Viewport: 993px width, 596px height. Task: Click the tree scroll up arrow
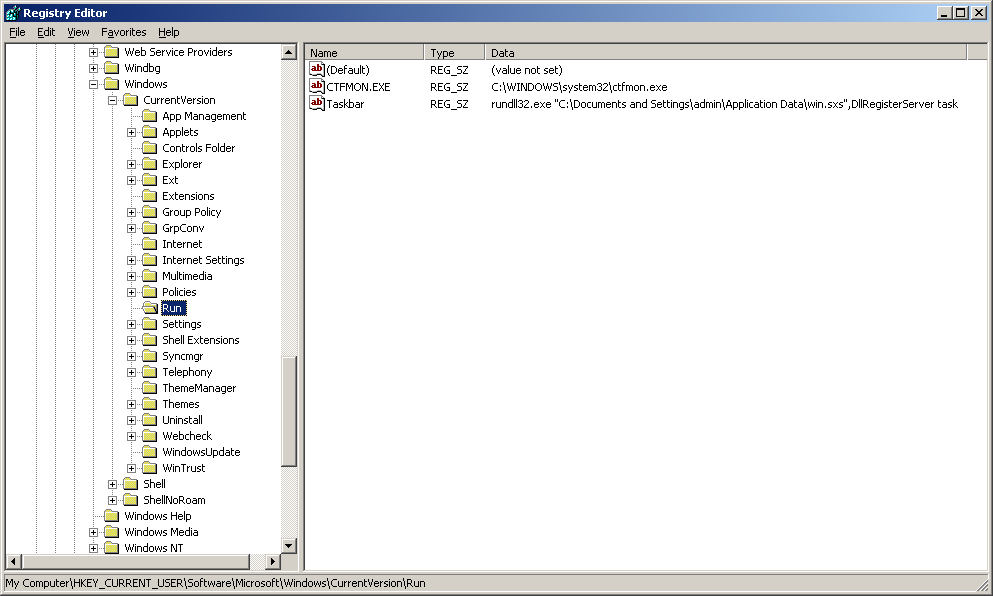click(x=289, y=53)
